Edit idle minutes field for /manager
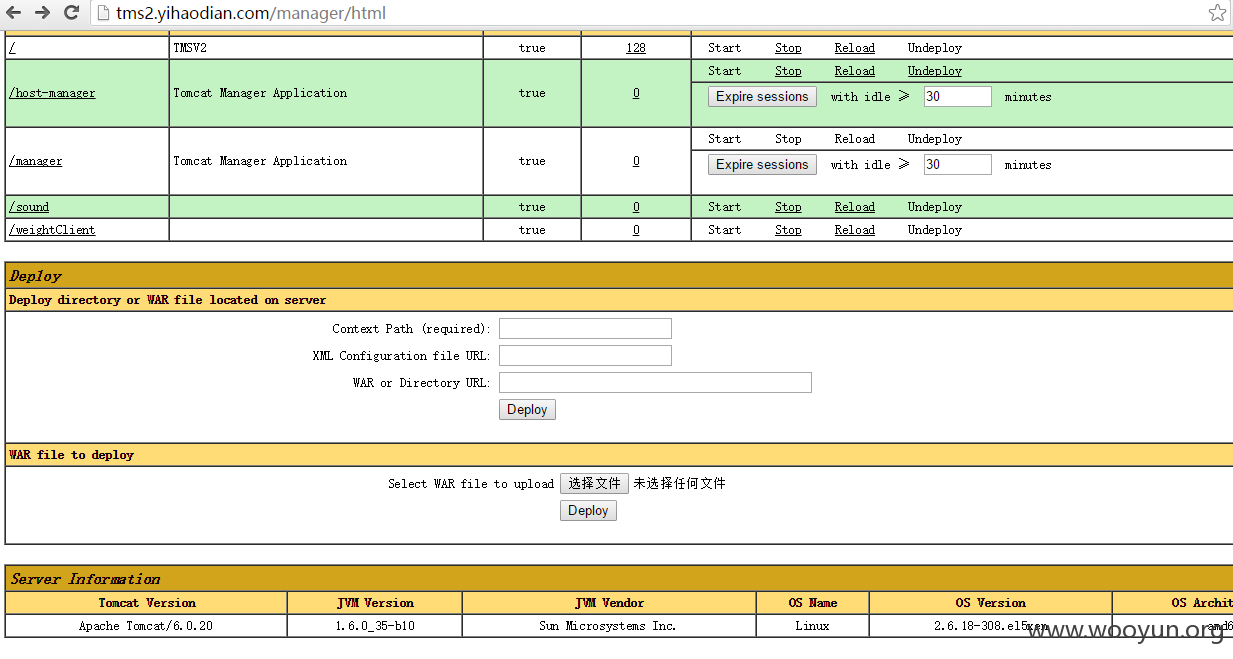This screenshot has width=1233, height=659. (x=957, y=165)
